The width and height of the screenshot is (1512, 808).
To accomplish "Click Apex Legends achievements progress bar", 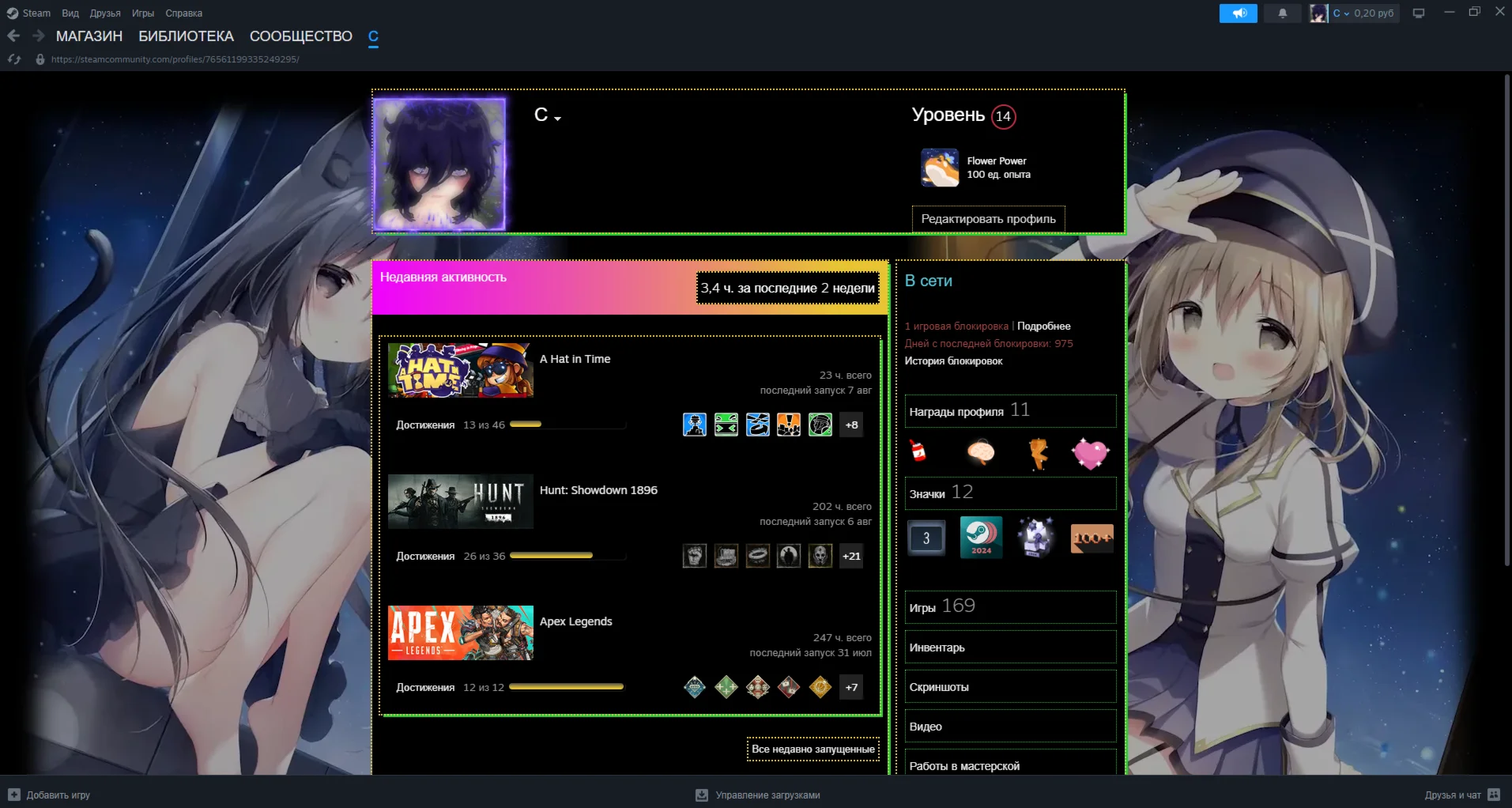I will (x=567, y=687).
